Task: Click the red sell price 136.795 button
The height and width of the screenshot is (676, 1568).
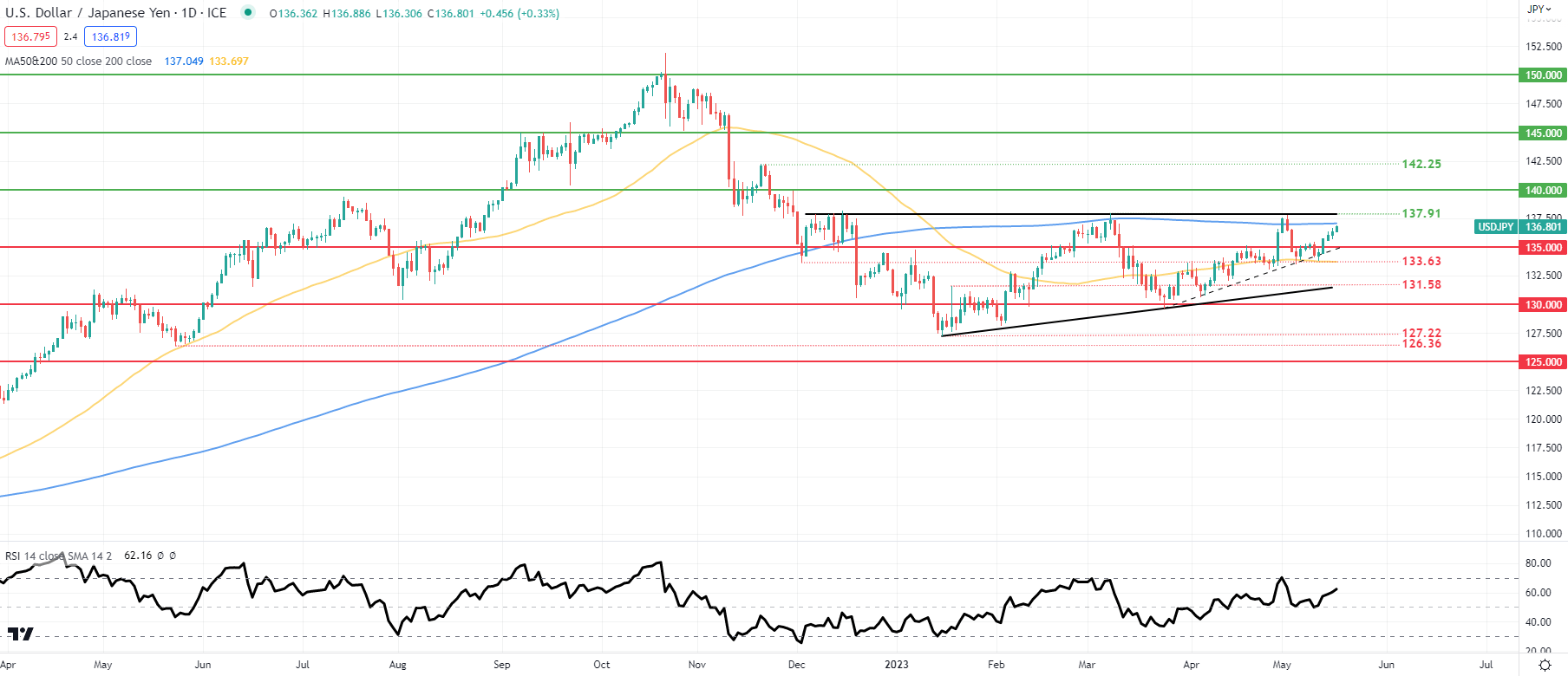Action: (x=31, y=36)
